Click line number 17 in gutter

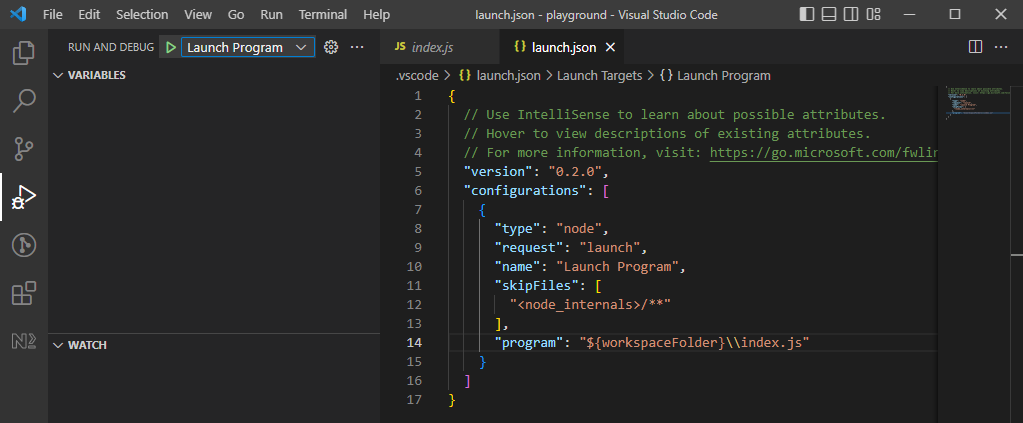click(x=414, y=399)
